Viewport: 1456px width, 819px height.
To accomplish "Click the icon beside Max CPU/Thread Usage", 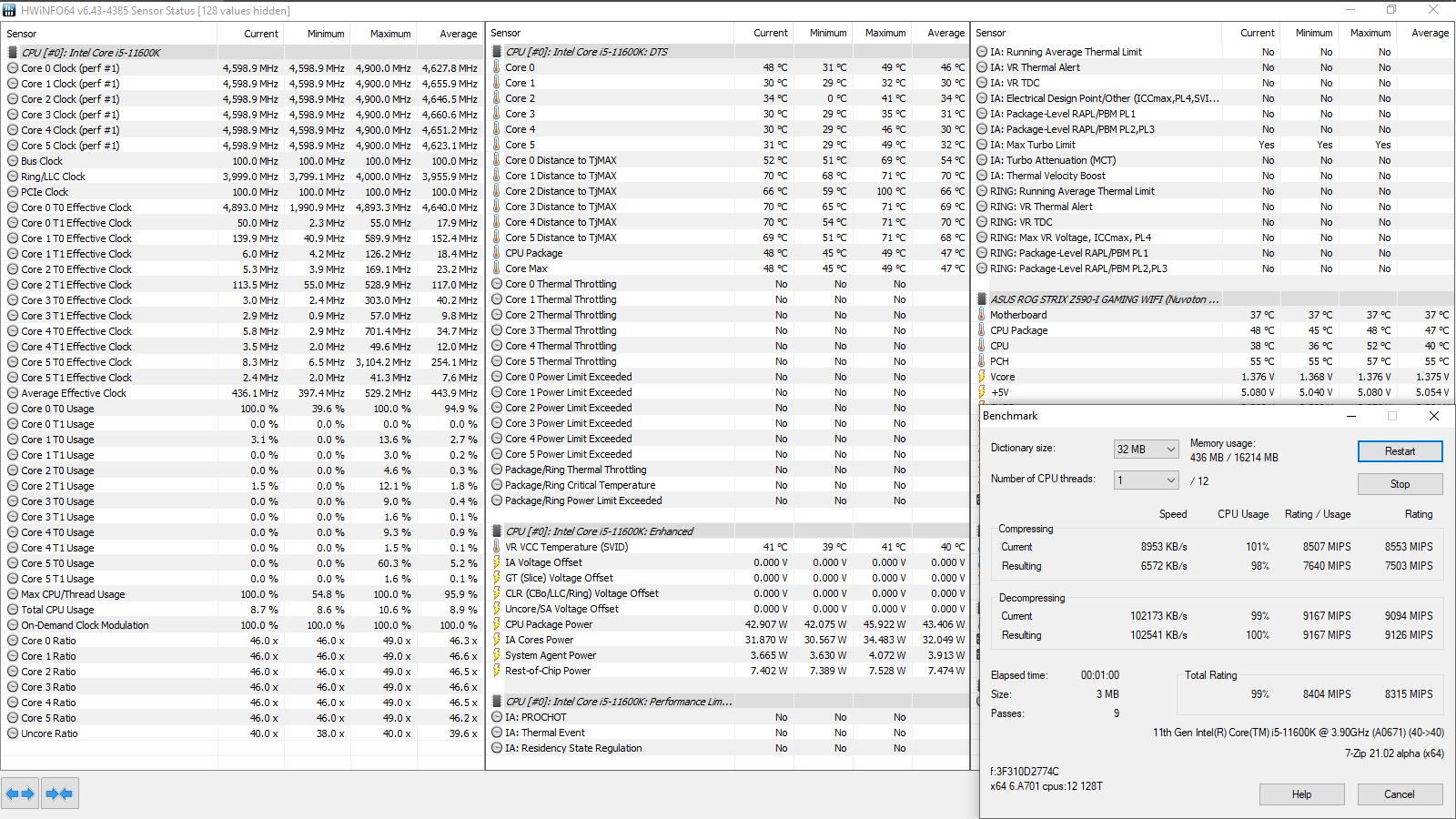I will 13,594.
